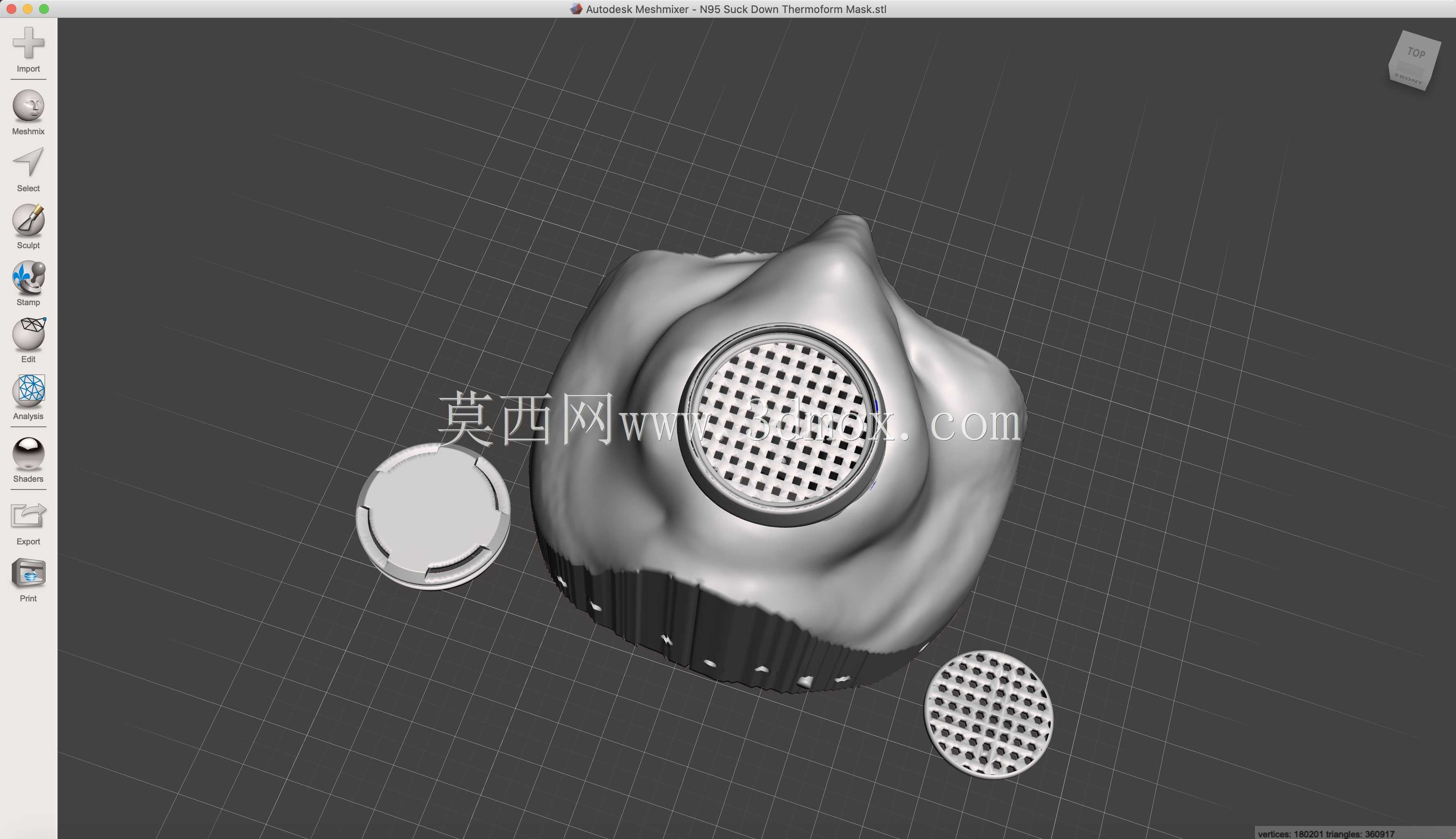The width and height of the screenshot is (1456, 839).
Task: Open the Meshmix panel
Action: [28, 112]
